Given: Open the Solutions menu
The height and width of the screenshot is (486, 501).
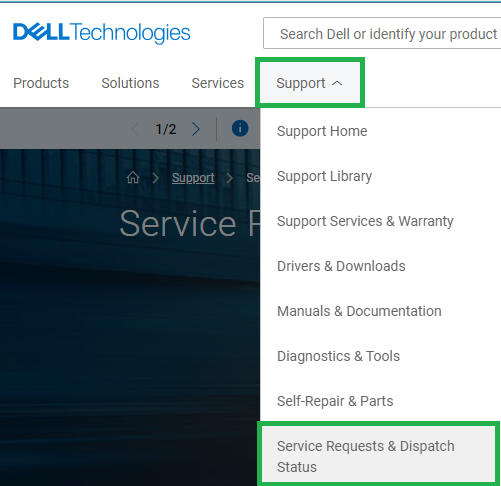Looking at the screenshot, I should [130, 83].
